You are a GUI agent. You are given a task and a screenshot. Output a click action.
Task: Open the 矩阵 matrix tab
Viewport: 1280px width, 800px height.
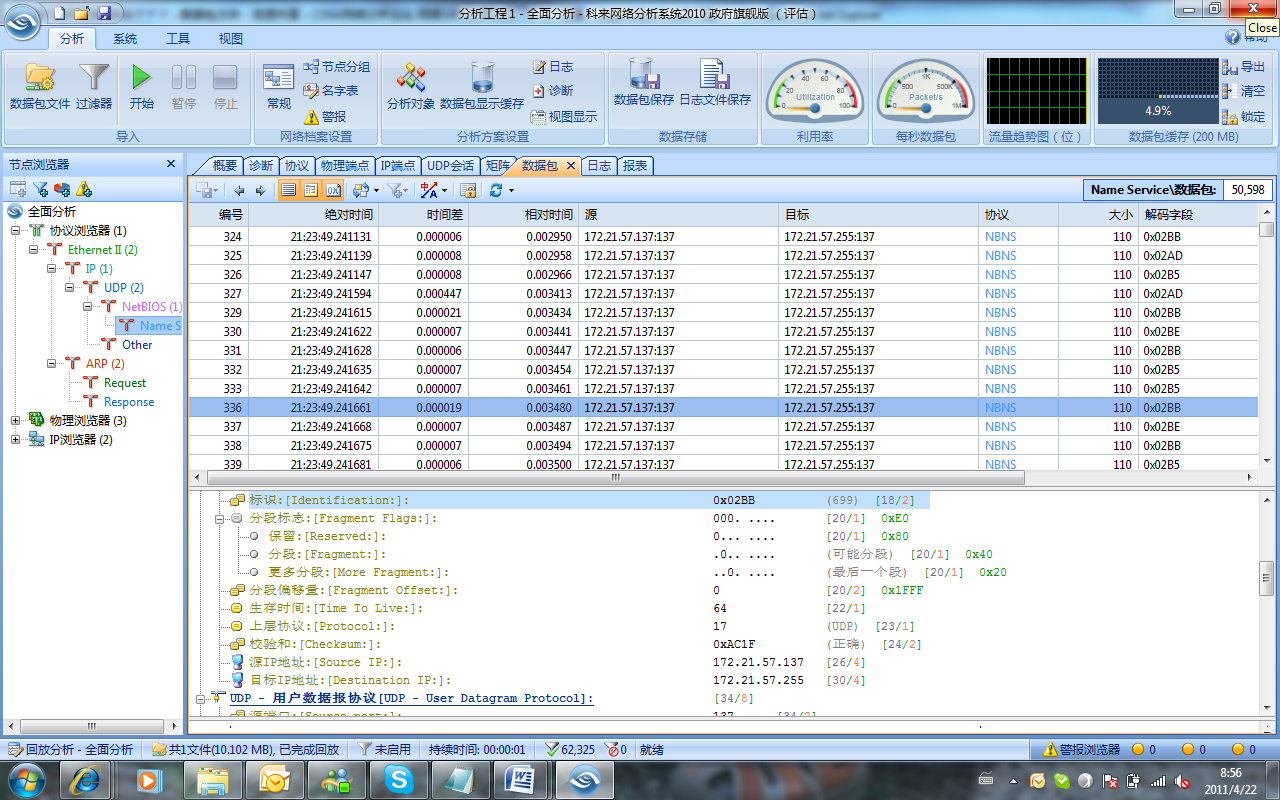(497, 165)
